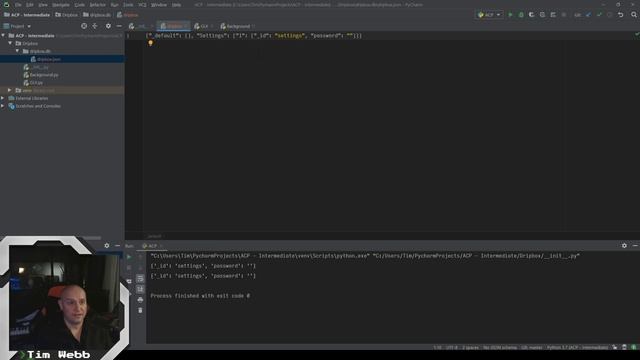Open the profiler icon in top toolbar
The image size is (640, 360).
(542, 15)
